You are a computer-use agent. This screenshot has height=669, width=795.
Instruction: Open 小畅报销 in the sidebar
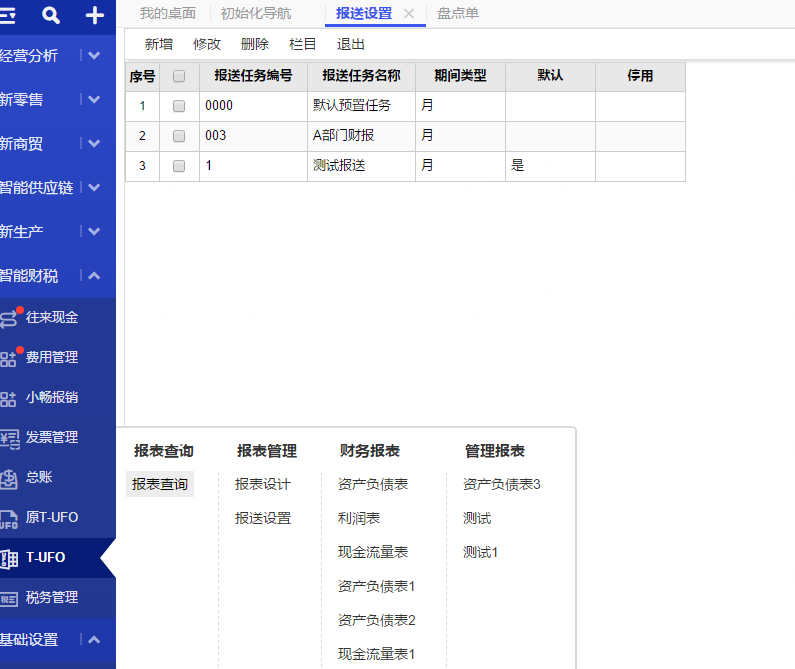(52, 397)
